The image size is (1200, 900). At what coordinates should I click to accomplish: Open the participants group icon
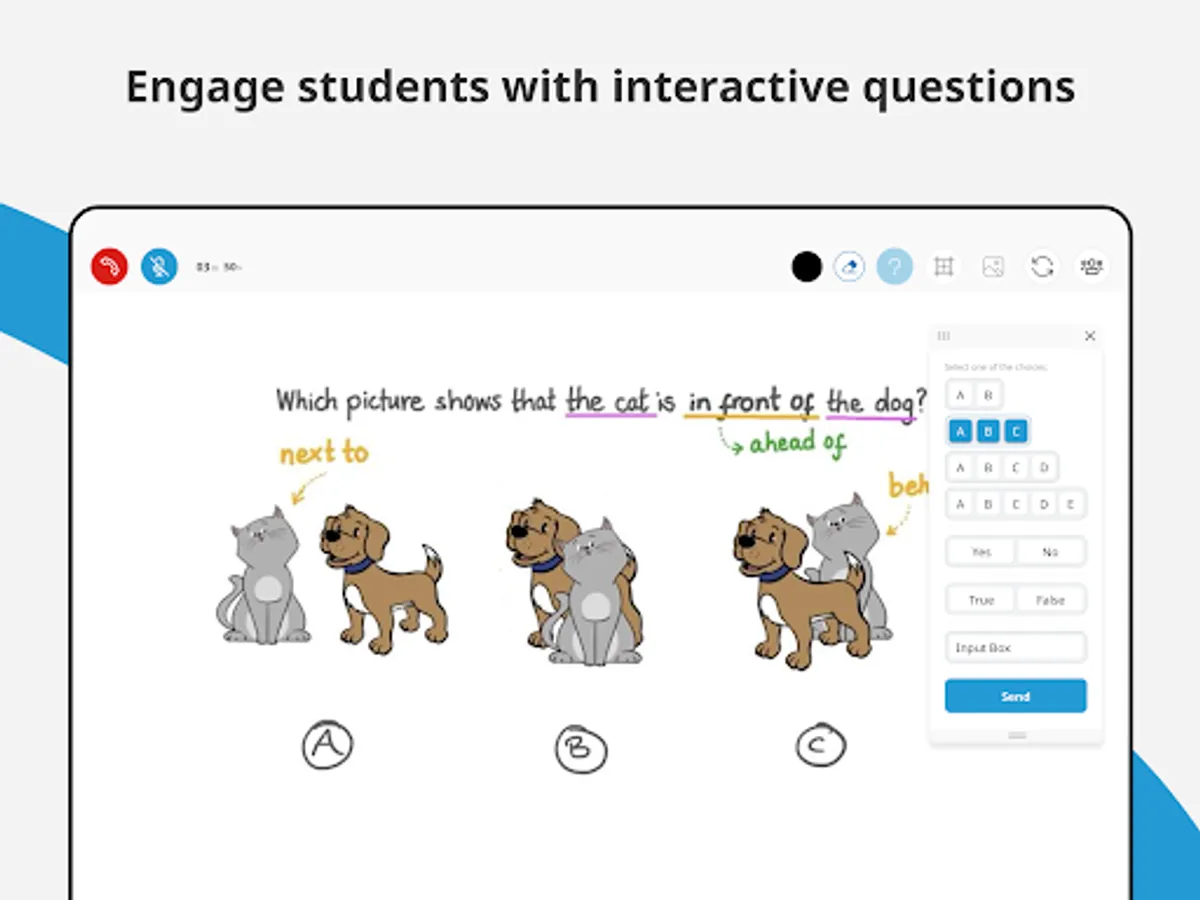tap(1091, 267)
